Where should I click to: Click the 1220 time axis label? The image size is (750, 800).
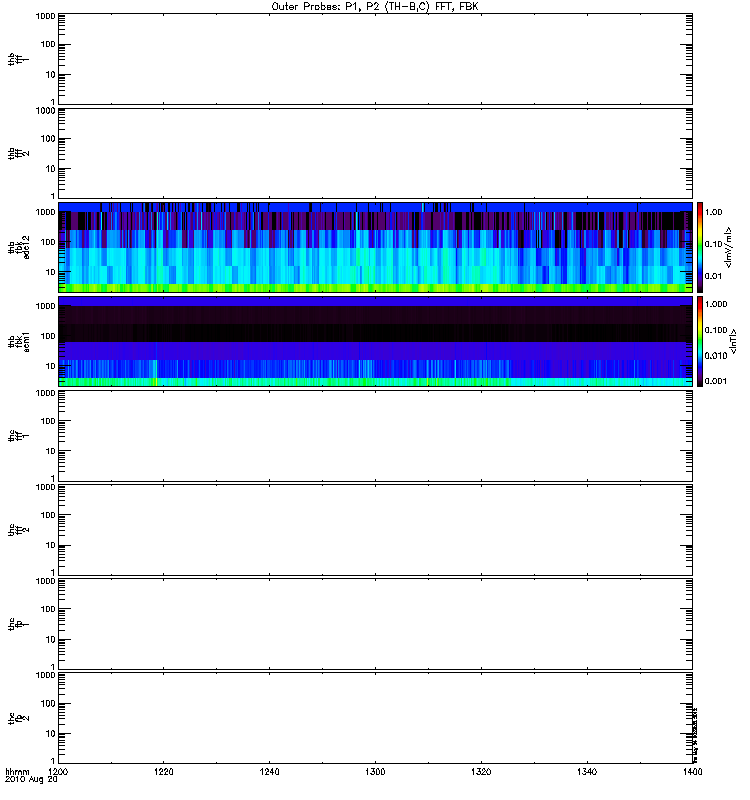pos(163,772)
